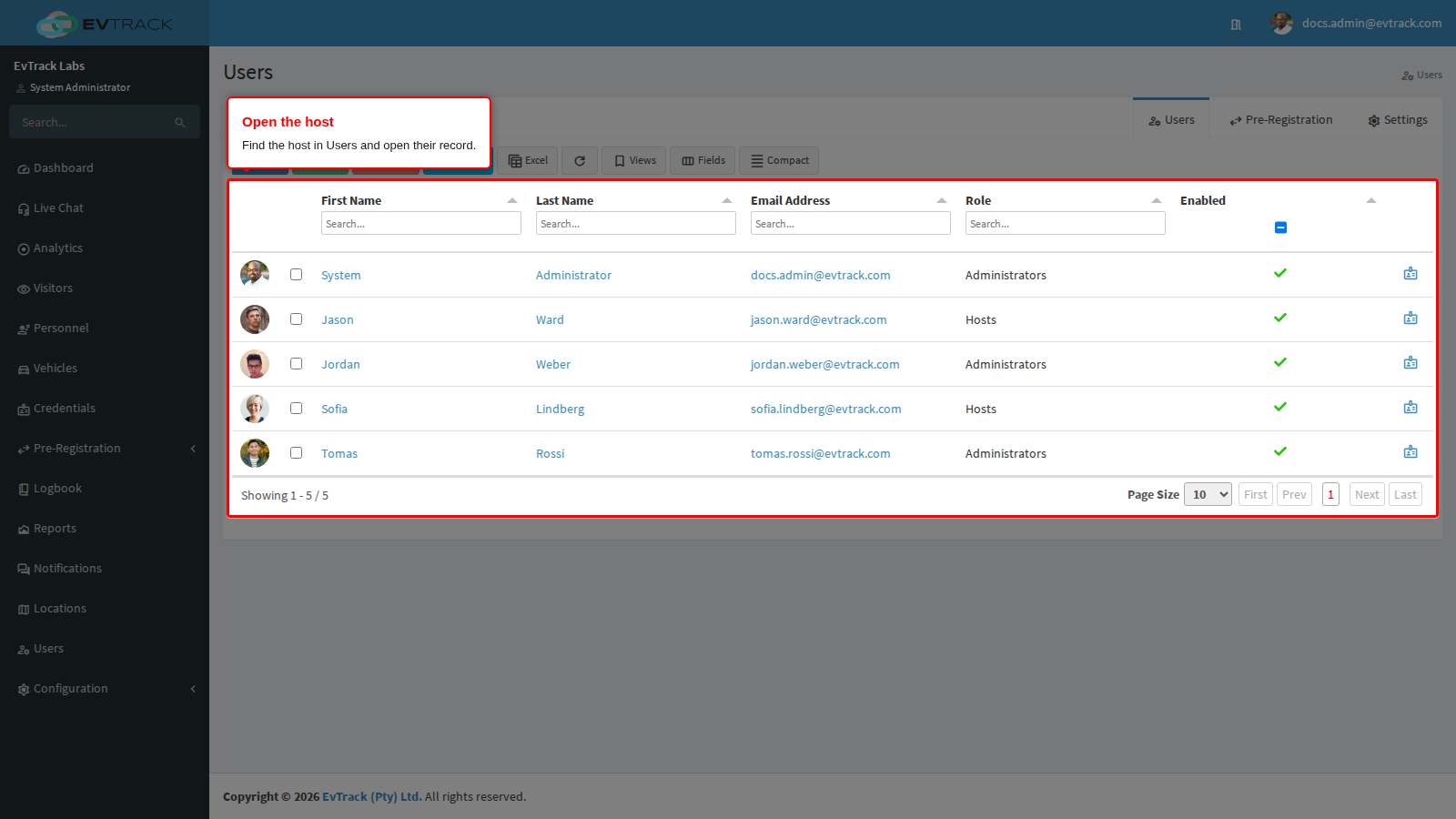Go to page 1 in pagination

1330,494
